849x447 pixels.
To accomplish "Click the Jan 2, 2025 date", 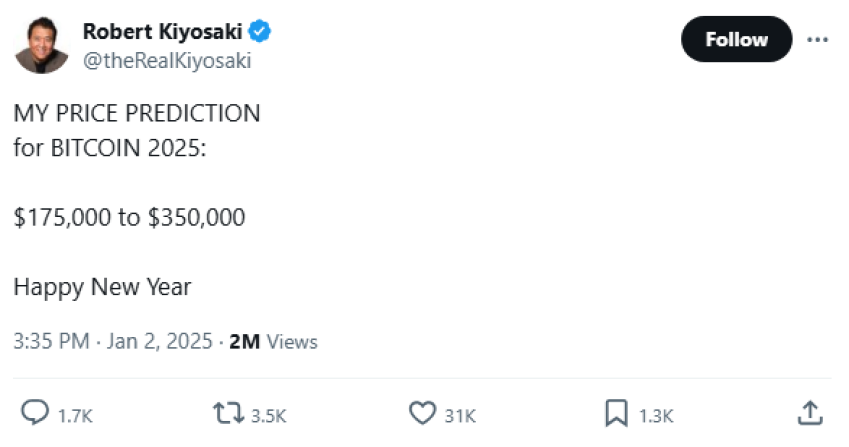I will pyautogui.click(x=158, y=341).
